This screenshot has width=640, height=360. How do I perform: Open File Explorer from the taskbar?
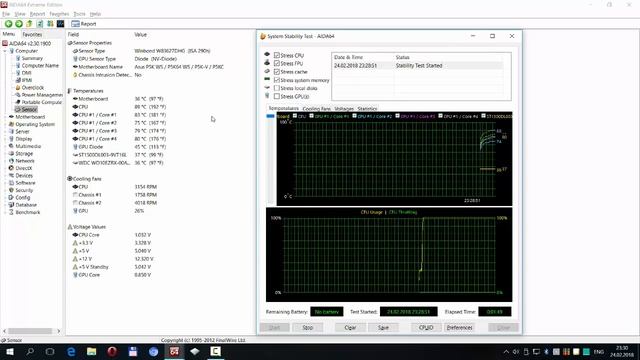[91, 351]
